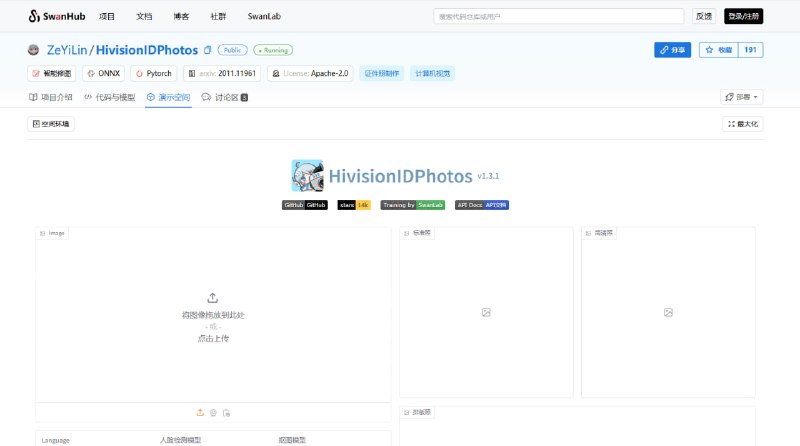
Task: Click the 登录/注册 login button
Action: pos(743,16)
